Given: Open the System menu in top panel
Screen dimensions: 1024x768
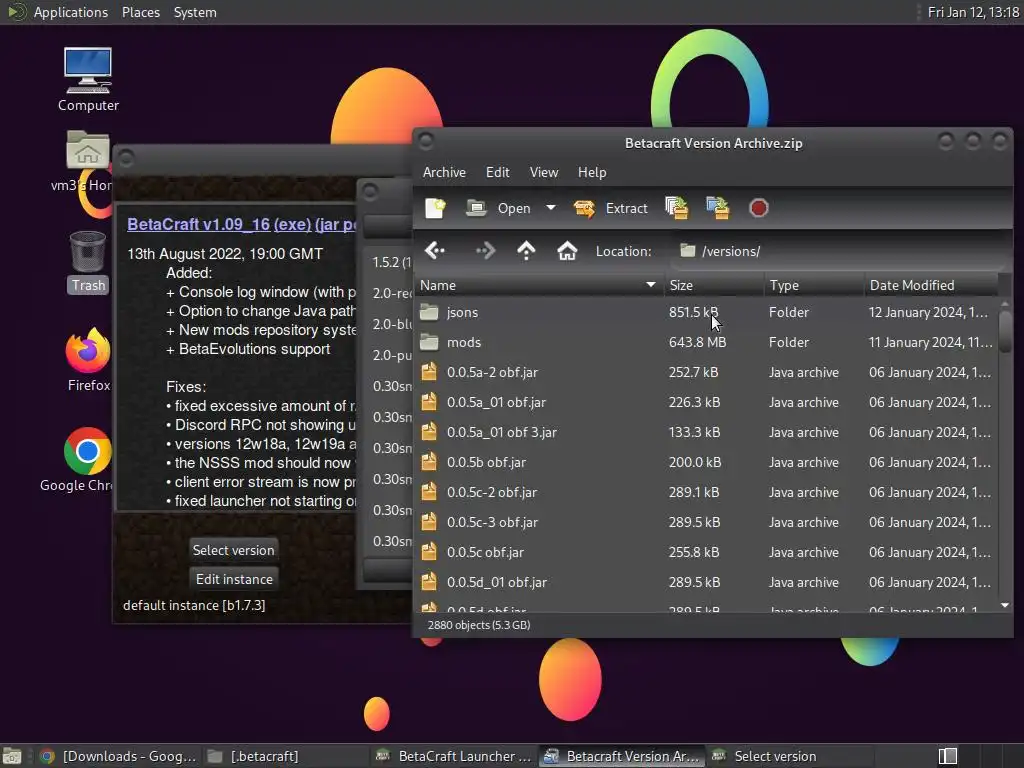Looking at the screenshot, I should tap(195, 12).
